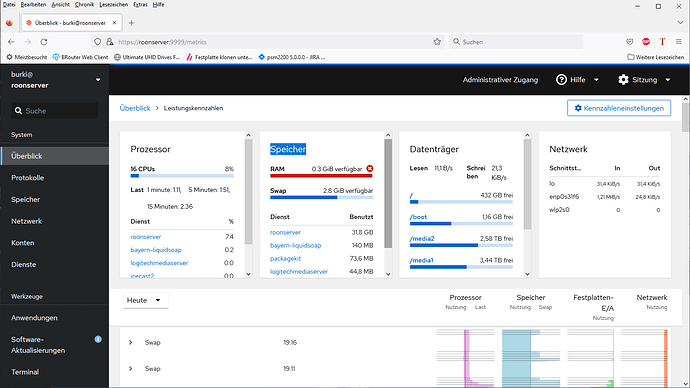Close the Überblick browser tab
Viewport: 690px width, 388px height.
point(114,23)
